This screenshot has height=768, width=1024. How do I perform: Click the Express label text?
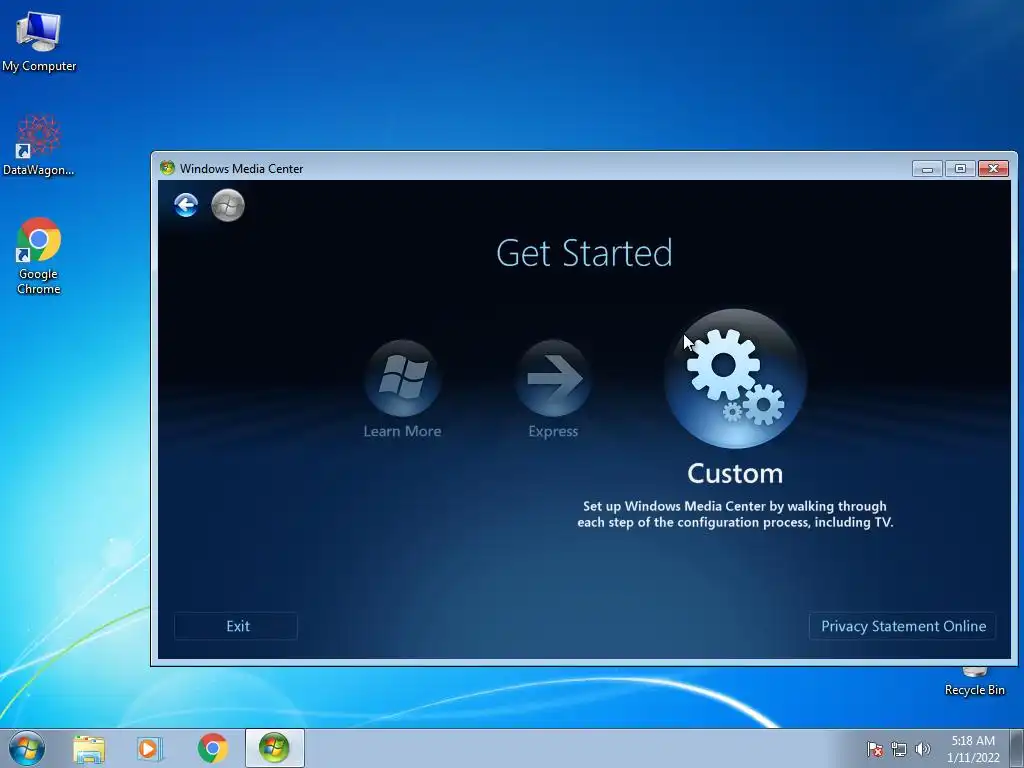click(x=553, y=432)
